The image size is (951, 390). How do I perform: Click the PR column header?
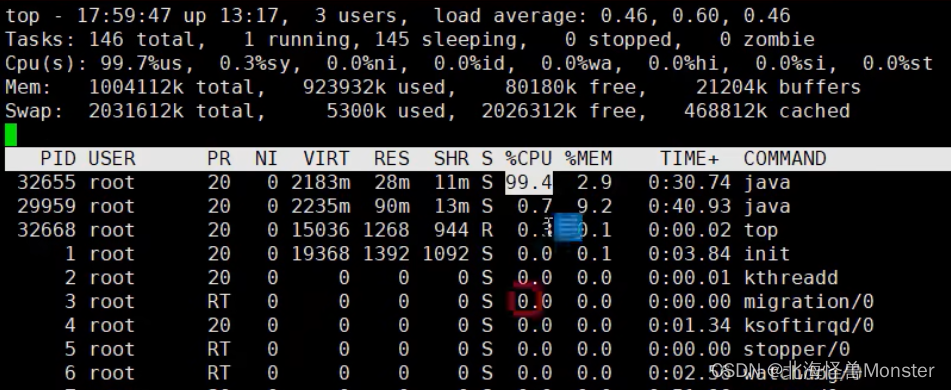pos(219,159)
